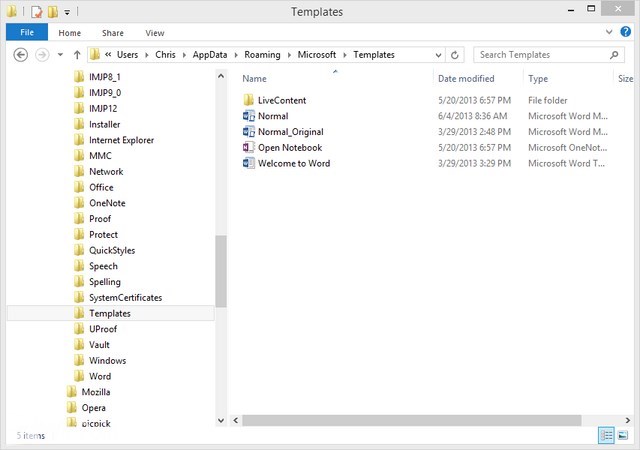Screen dimensions: 640x450
Task: Sort by the Name column header
Action: 254,78
